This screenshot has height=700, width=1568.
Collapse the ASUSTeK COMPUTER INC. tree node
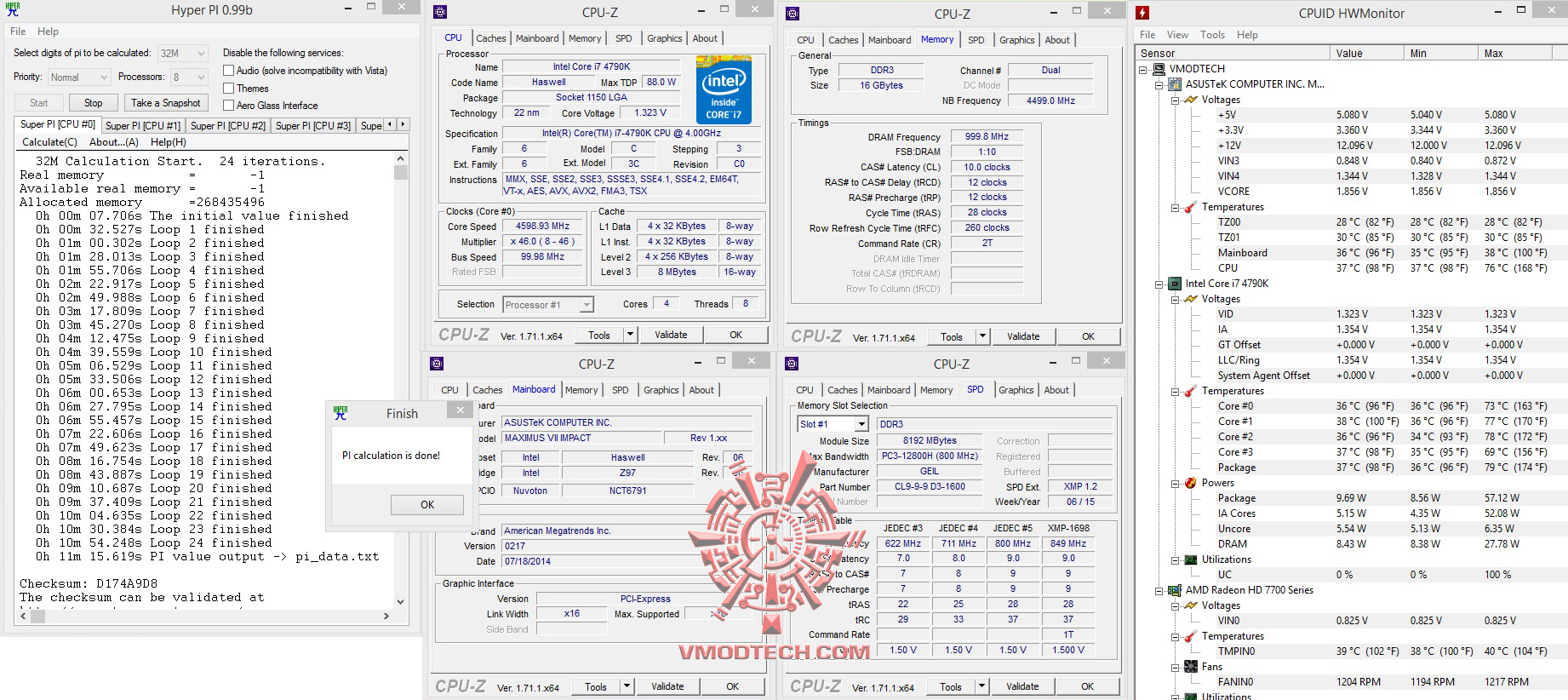[x=1159, y=85]
